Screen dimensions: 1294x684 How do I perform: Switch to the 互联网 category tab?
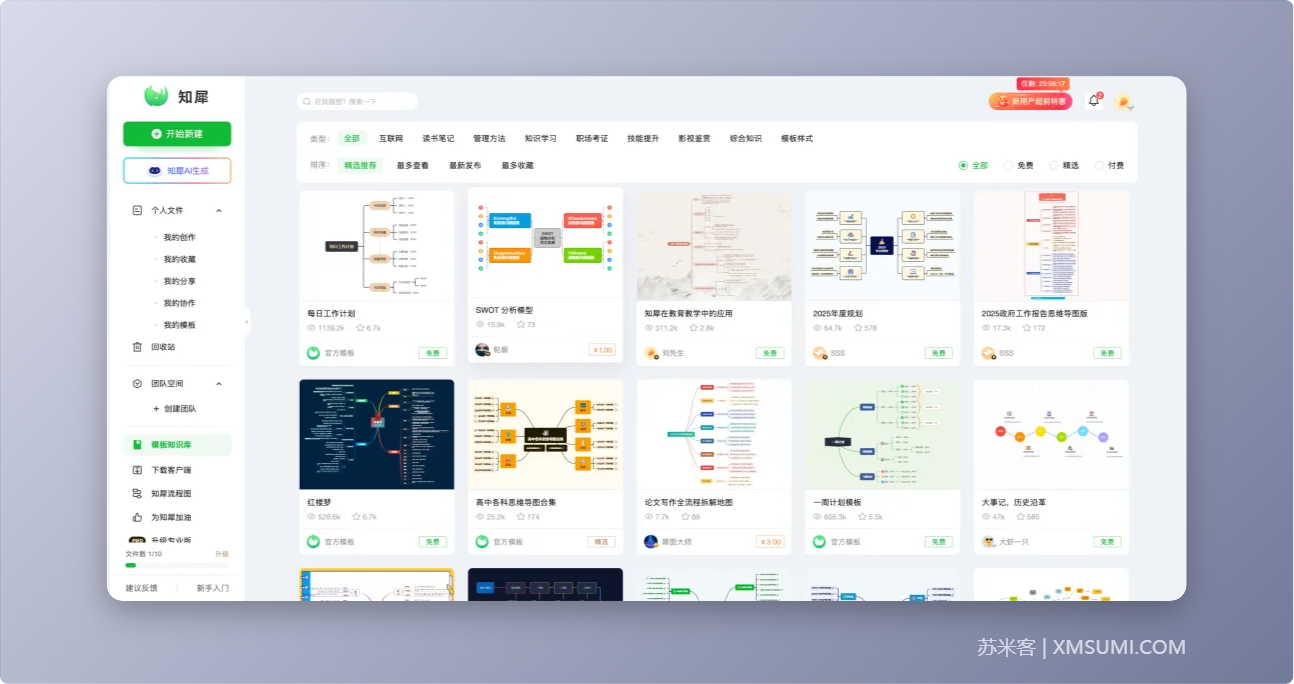click(x=391, y=139)
